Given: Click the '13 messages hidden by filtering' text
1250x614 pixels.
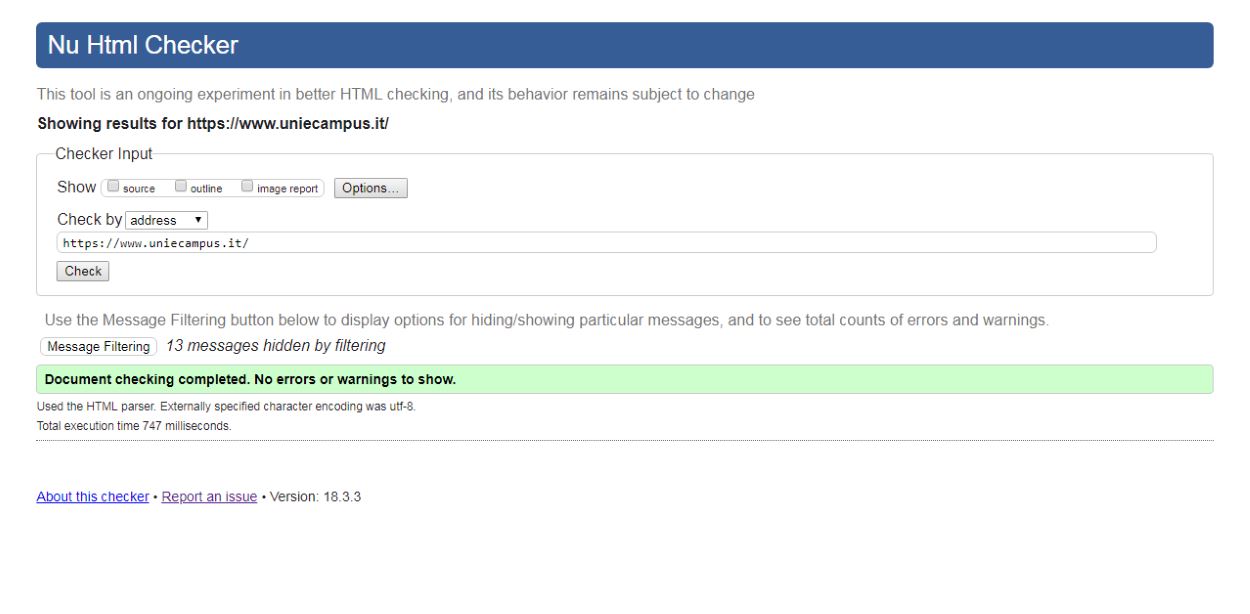Looking at the screenshot, I should click(x=276, y=346).
